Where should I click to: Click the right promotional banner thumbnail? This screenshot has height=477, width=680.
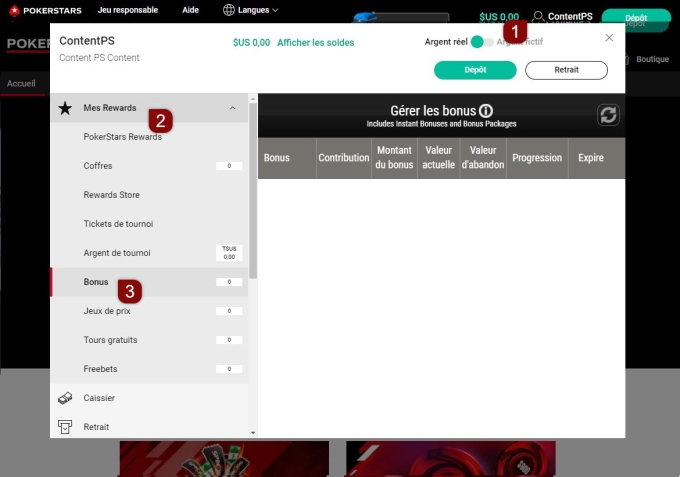point(451,459)
